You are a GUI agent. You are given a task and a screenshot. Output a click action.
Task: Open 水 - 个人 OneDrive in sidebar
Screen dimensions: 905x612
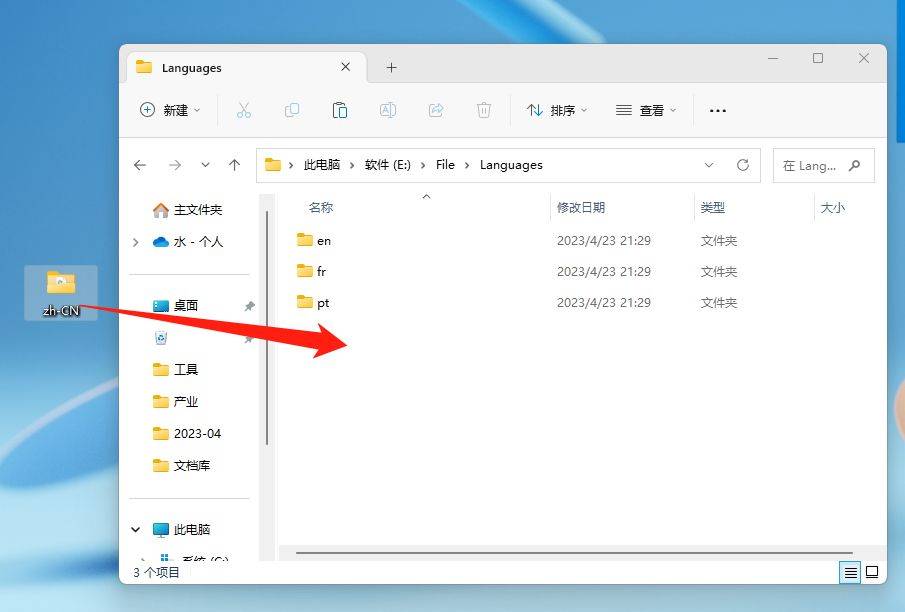[188, 242]
